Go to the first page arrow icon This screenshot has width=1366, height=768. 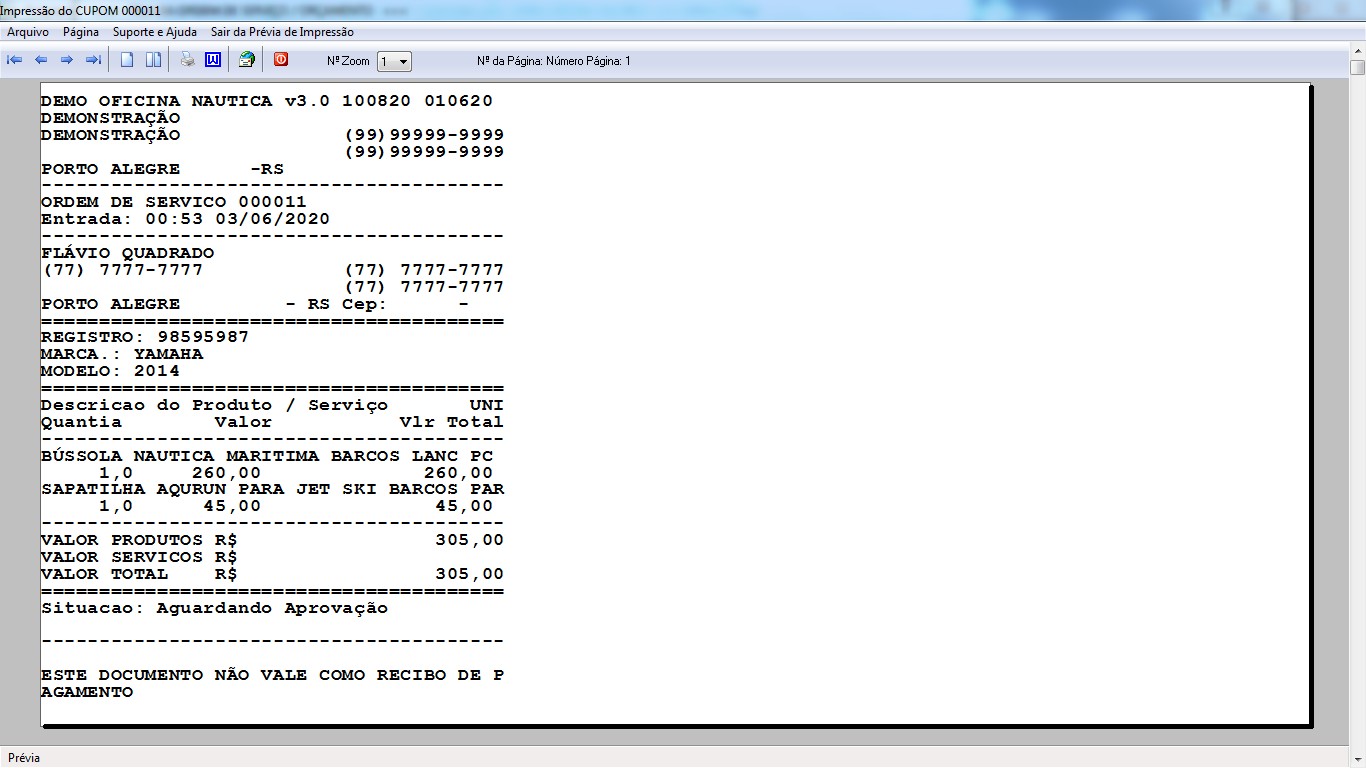point(15,60)
